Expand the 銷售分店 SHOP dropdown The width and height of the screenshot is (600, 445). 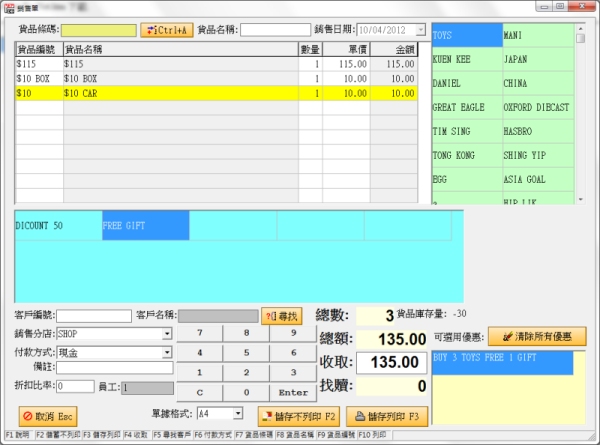pyautogui.click(x=167, y=334)
